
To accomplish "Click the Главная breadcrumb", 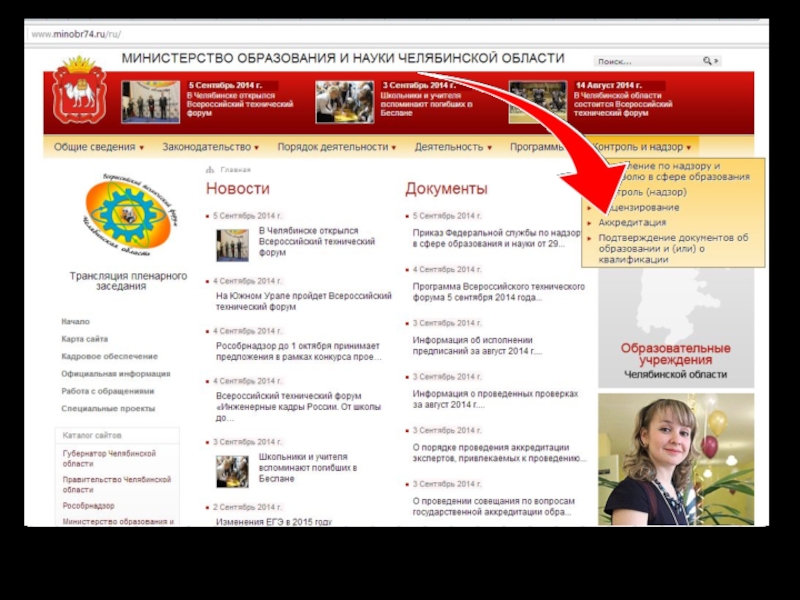I will pyautogui.click(x=236, y=169).
